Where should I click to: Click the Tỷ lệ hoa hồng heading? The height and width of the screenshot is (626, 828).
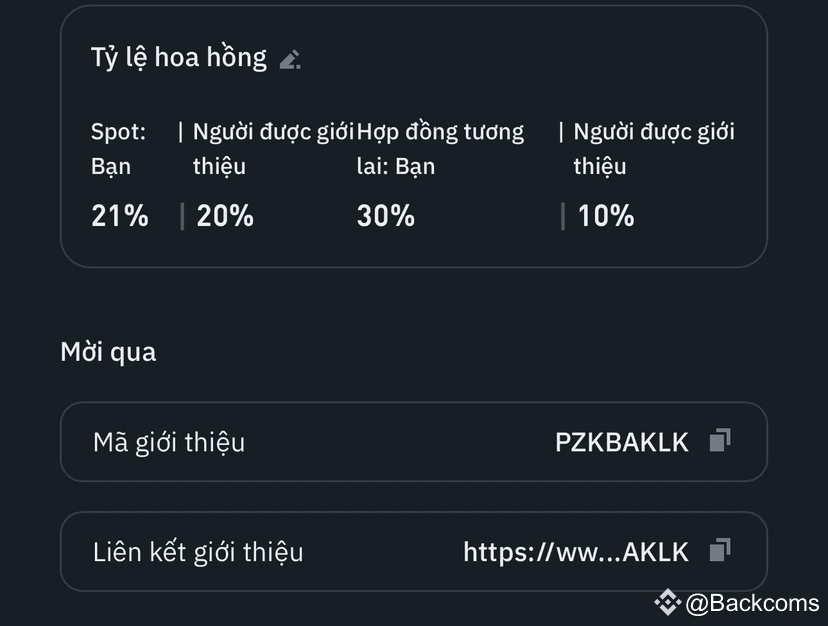(179, 57)
